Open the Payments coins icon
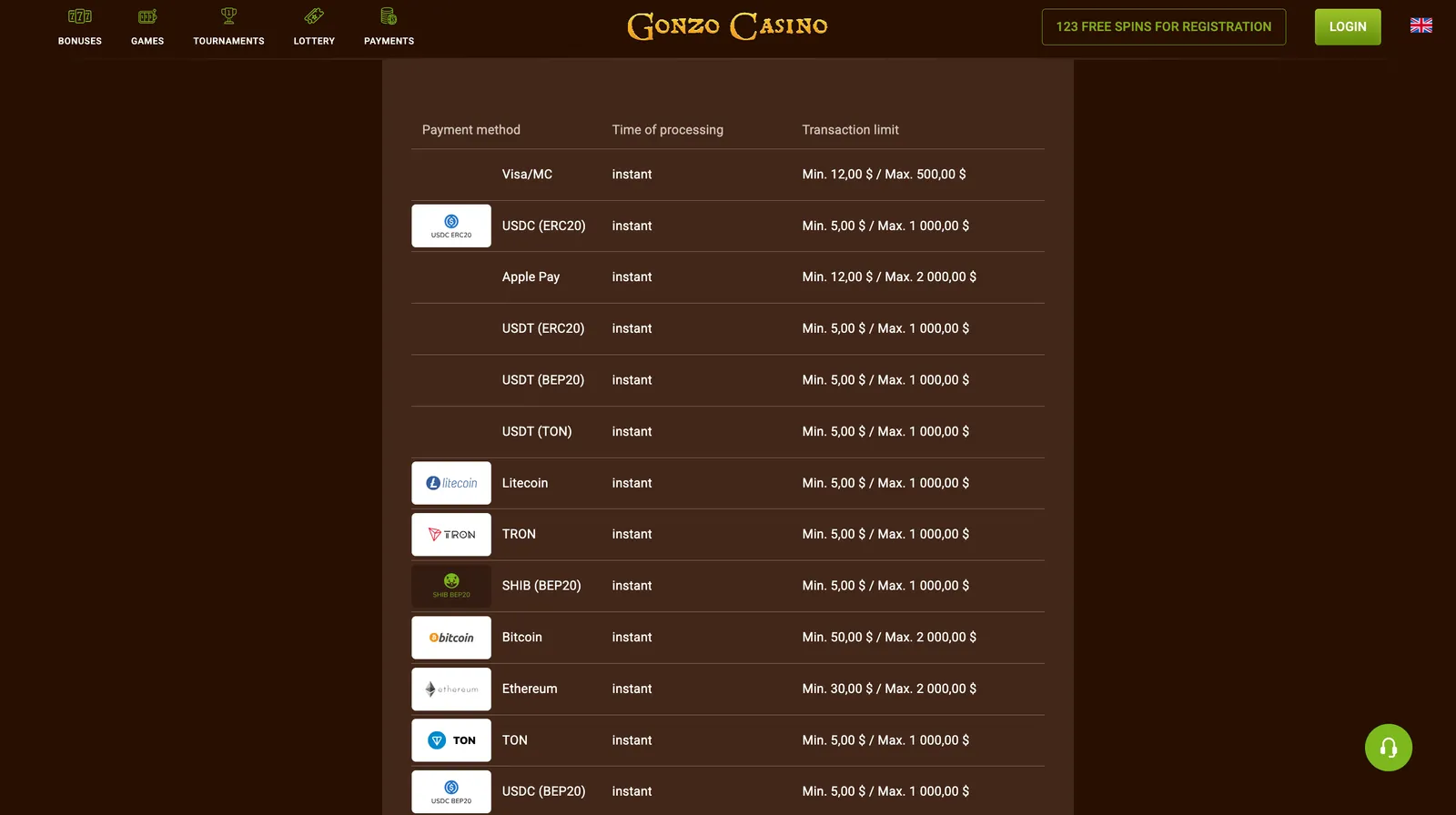The height and width of the screenshot is (815, 1456). pyautogui.click(x=389, y=16)
